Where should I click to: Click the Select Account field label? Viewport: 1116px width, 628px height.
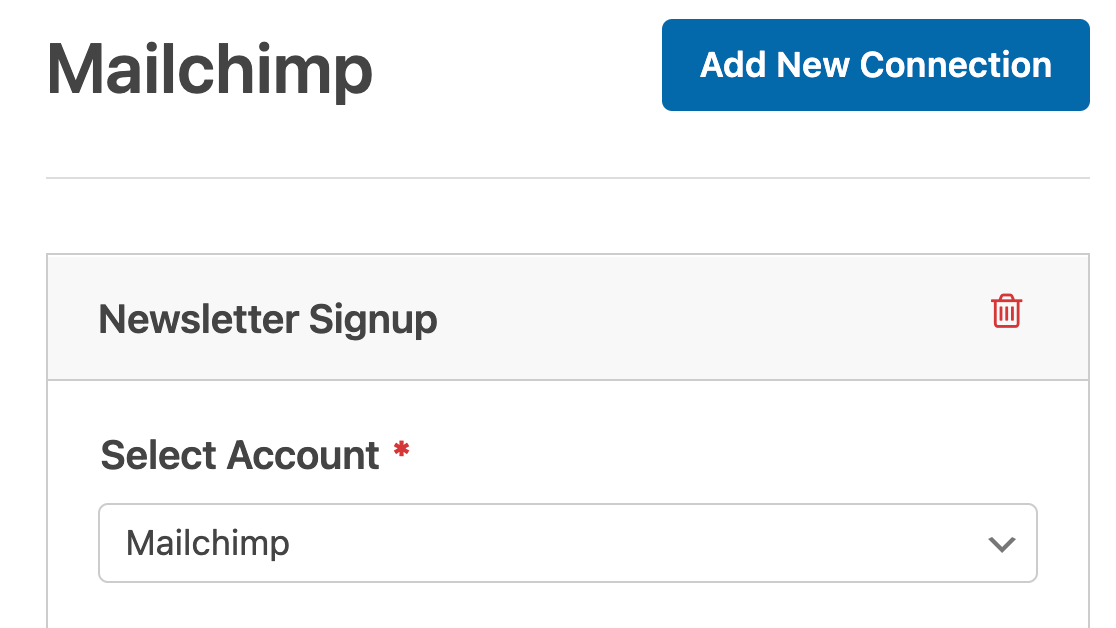click(x=240, y=455)
